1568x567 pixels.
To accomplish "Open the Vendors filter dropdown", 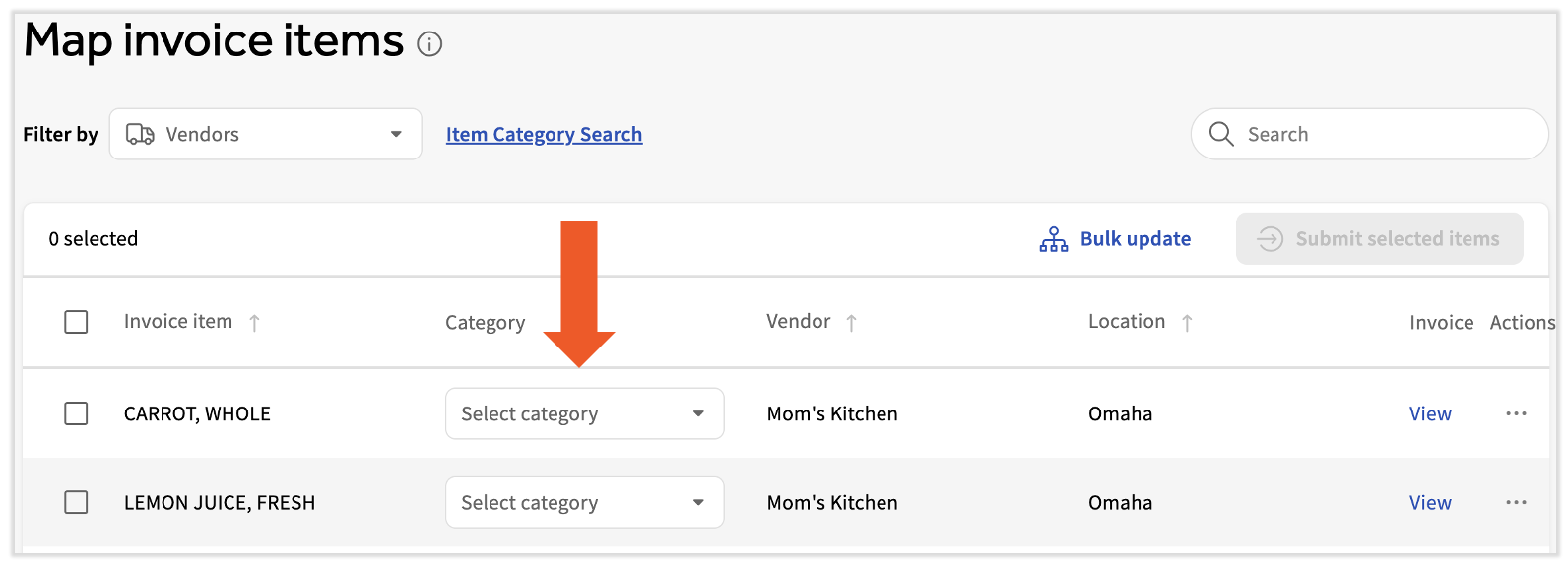I will pos(265,134).
